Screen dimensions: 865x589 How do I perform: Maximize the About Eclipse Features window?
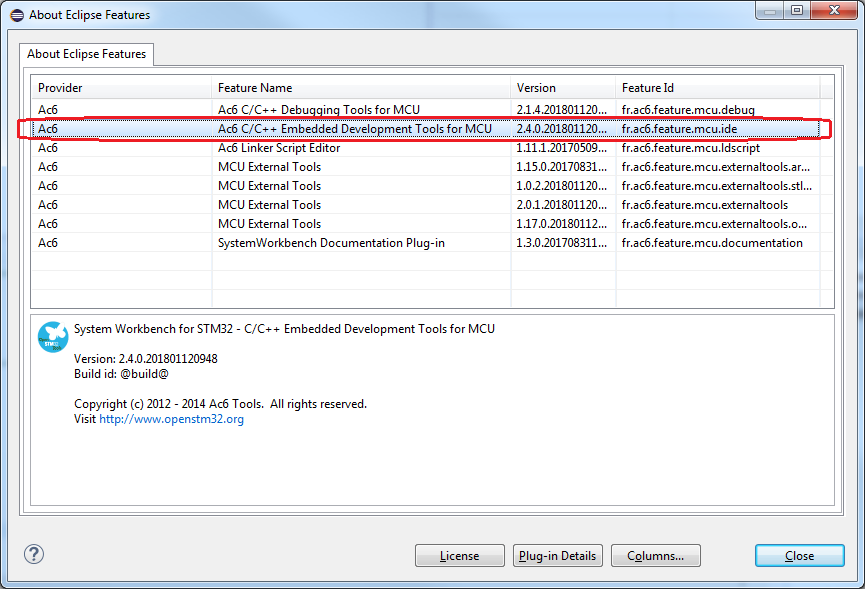pos(797,10)
